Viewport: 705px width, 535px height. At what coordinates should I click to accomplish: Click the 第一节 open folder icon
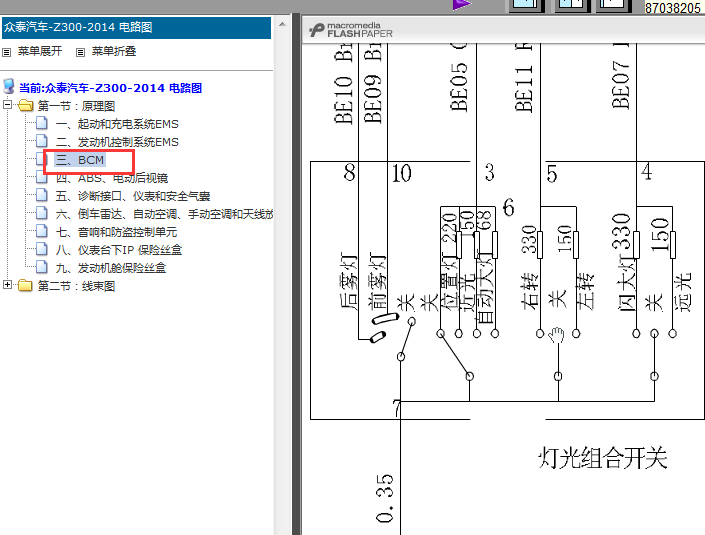(x=26, y=106)
